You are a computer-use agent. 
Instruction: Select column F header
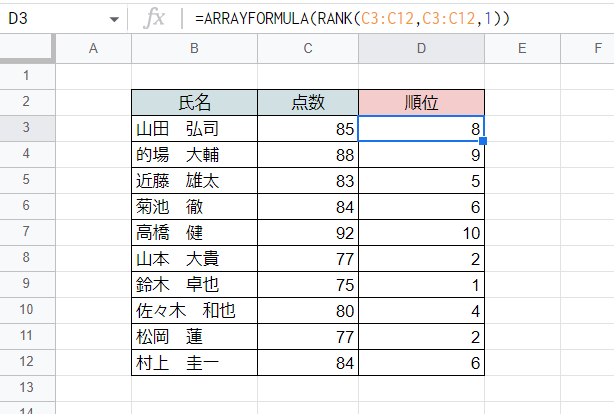(587, 49)
